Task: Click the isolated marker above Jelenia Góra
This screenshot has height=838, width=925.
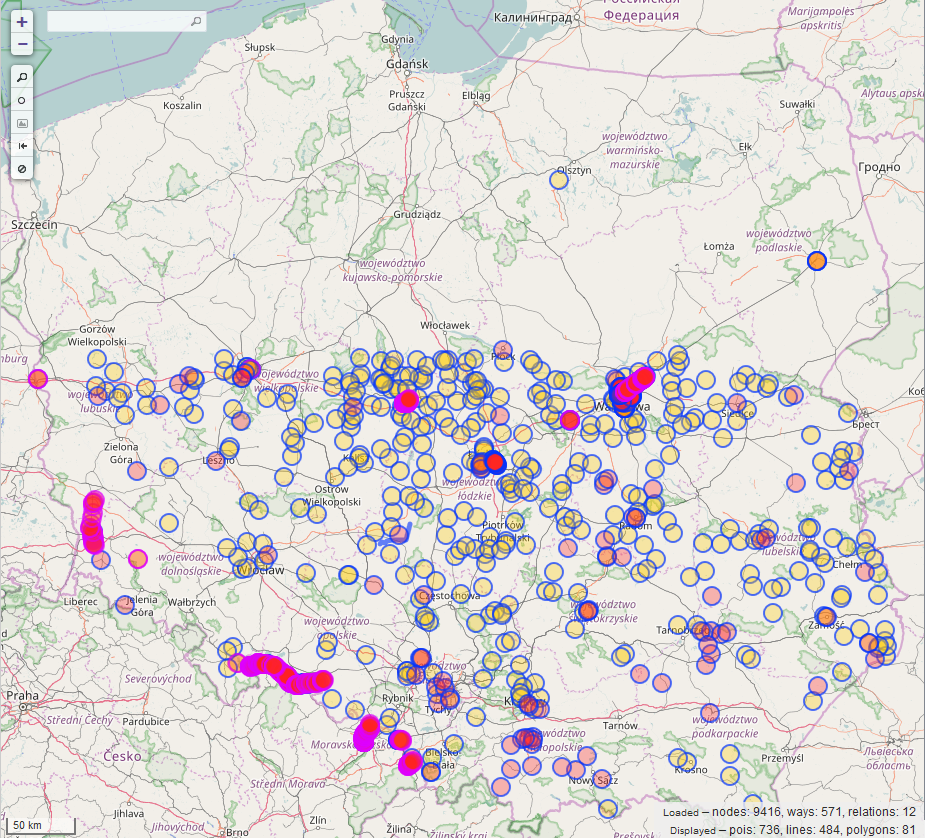Action: click(137, 558)
